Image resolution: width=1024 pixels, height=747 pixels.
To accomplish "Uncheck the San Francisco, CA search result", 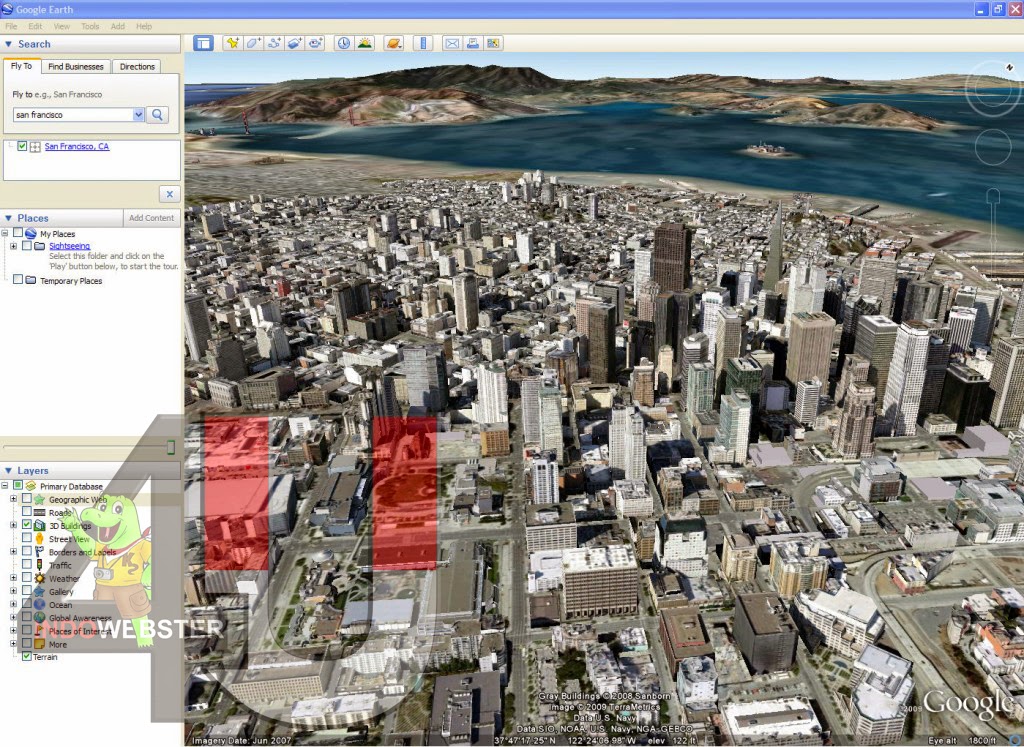I will (22, 146).
